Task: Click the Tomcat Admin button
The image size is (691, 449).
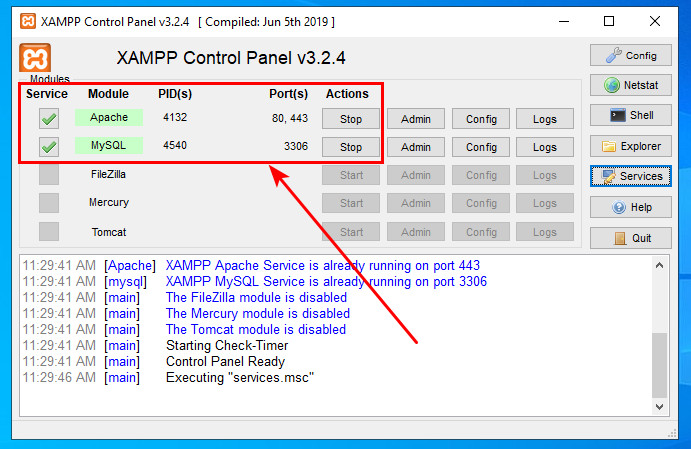Action: coord(416,232)
